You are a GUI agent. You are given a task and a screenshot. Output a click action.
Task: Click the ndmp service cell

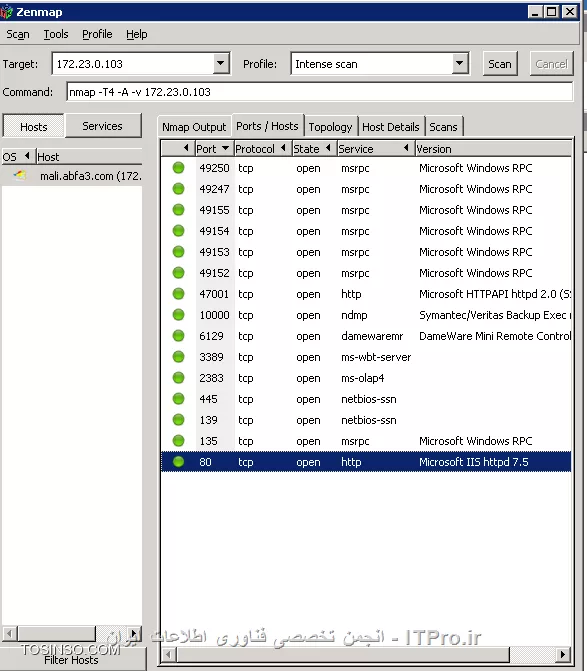(354, 315)
